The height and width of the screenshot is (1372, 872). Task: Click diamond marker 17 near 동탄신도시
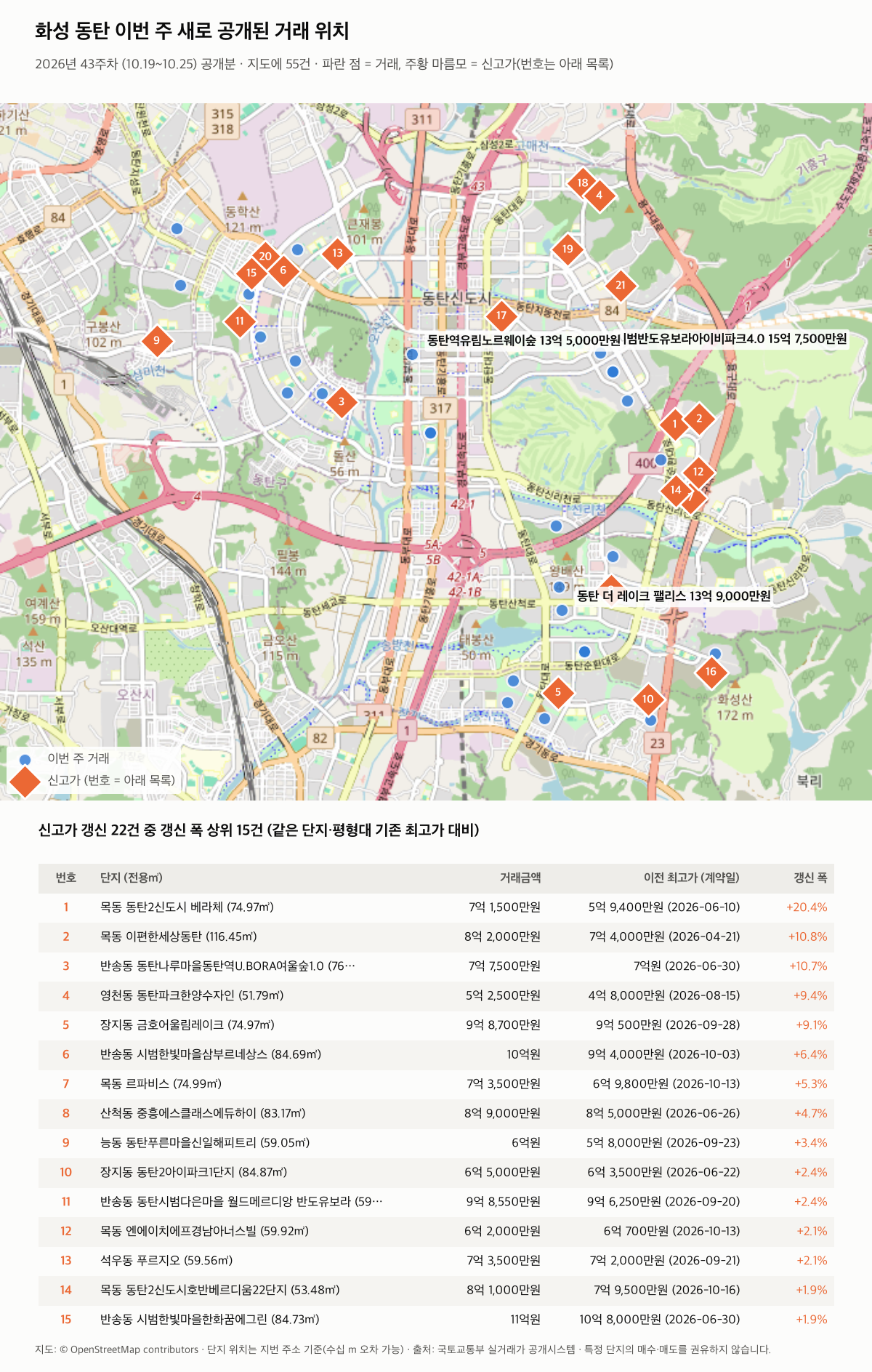coord(501,315)
